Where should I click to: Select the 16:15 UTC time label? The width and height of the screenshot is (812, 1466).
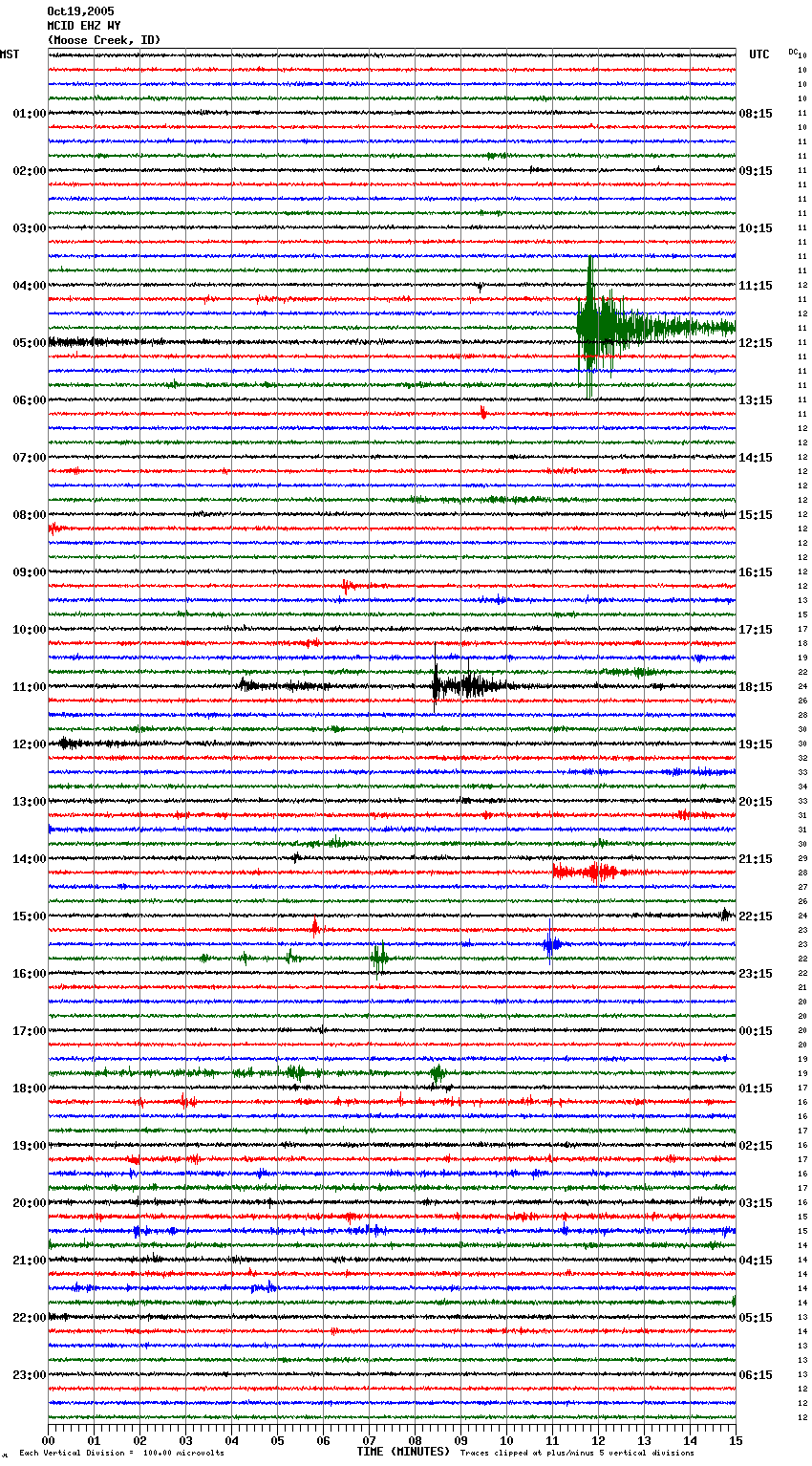[x=756, y=572]
